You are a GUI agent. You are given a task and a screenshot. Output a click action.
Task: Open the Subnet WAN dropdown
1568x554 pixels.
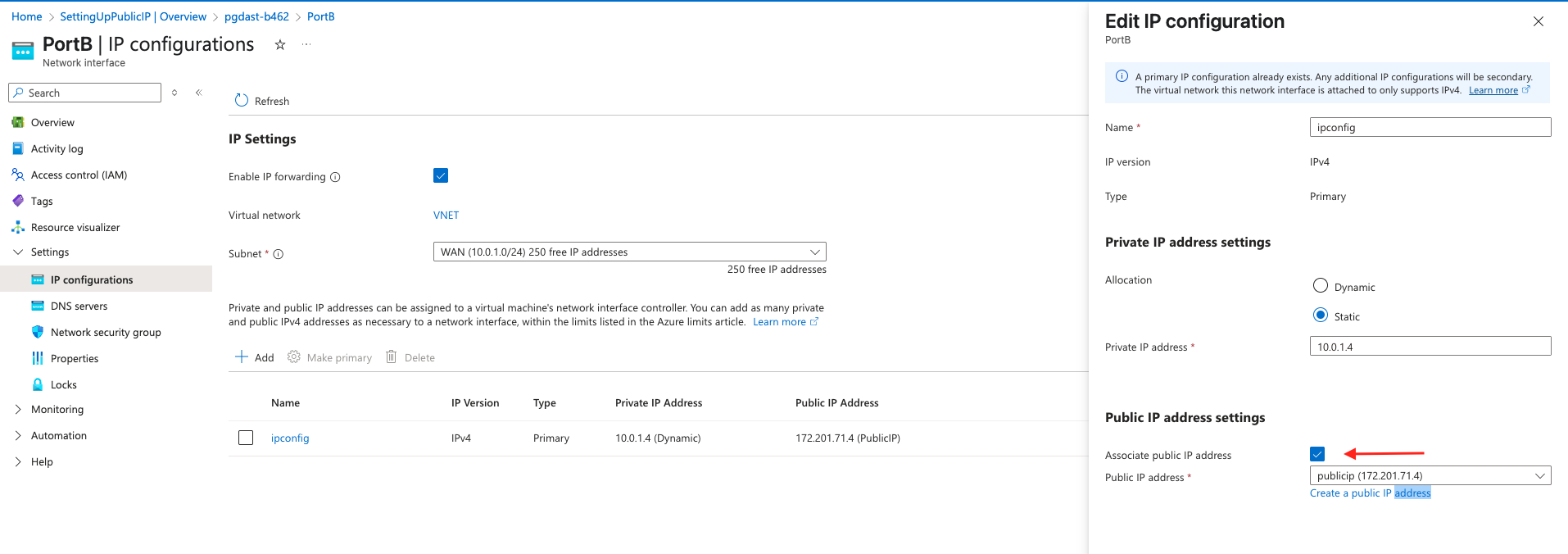(x=629, y=252)
